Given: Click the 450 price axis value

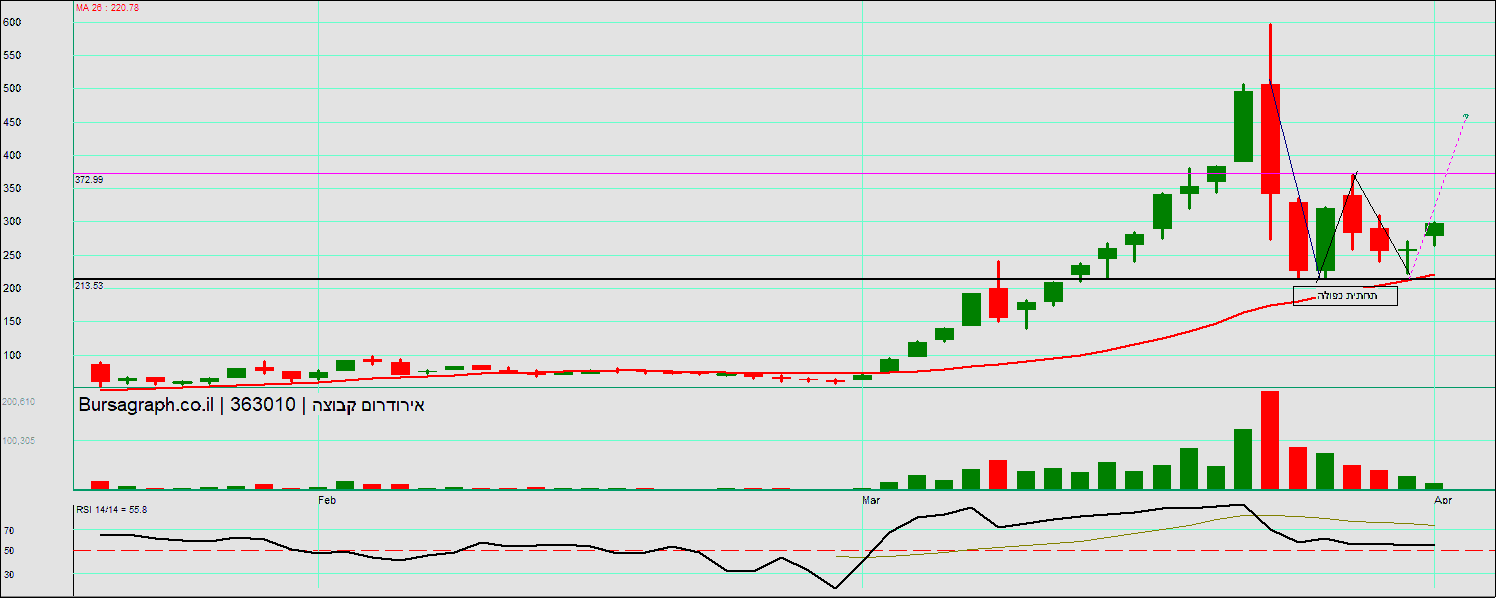Looking at the screenshot, I should pos(12,122).
